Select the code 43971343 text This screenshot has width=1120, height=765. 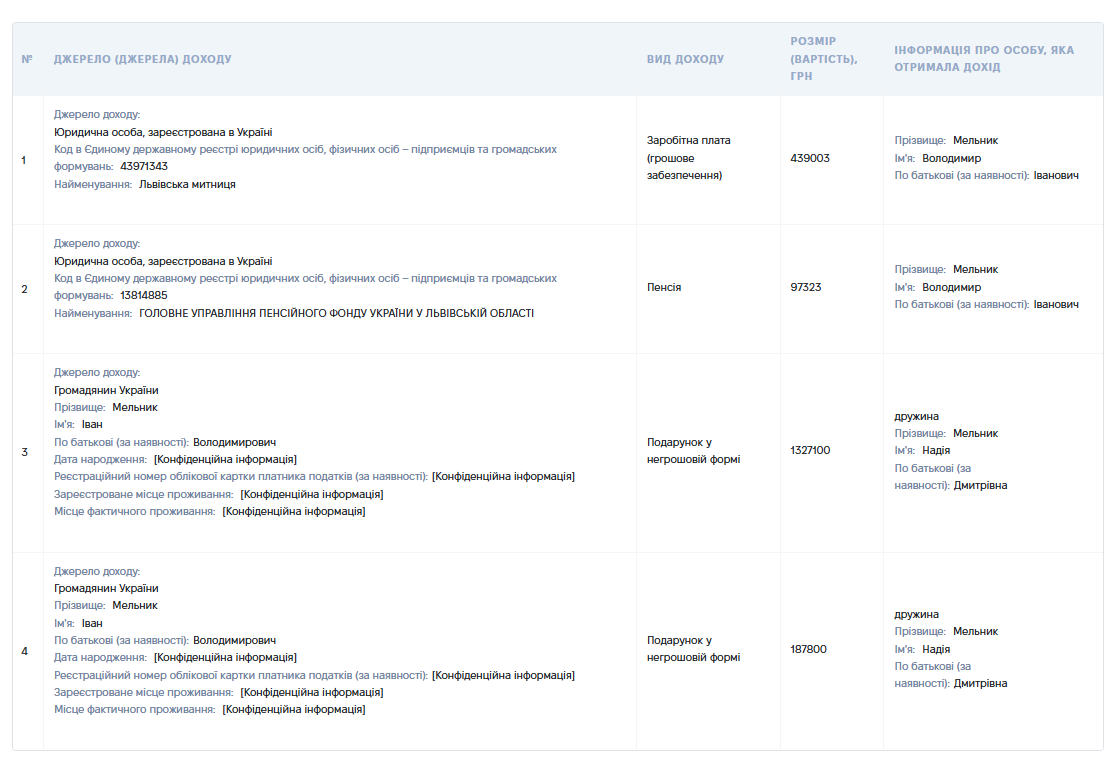144,166
